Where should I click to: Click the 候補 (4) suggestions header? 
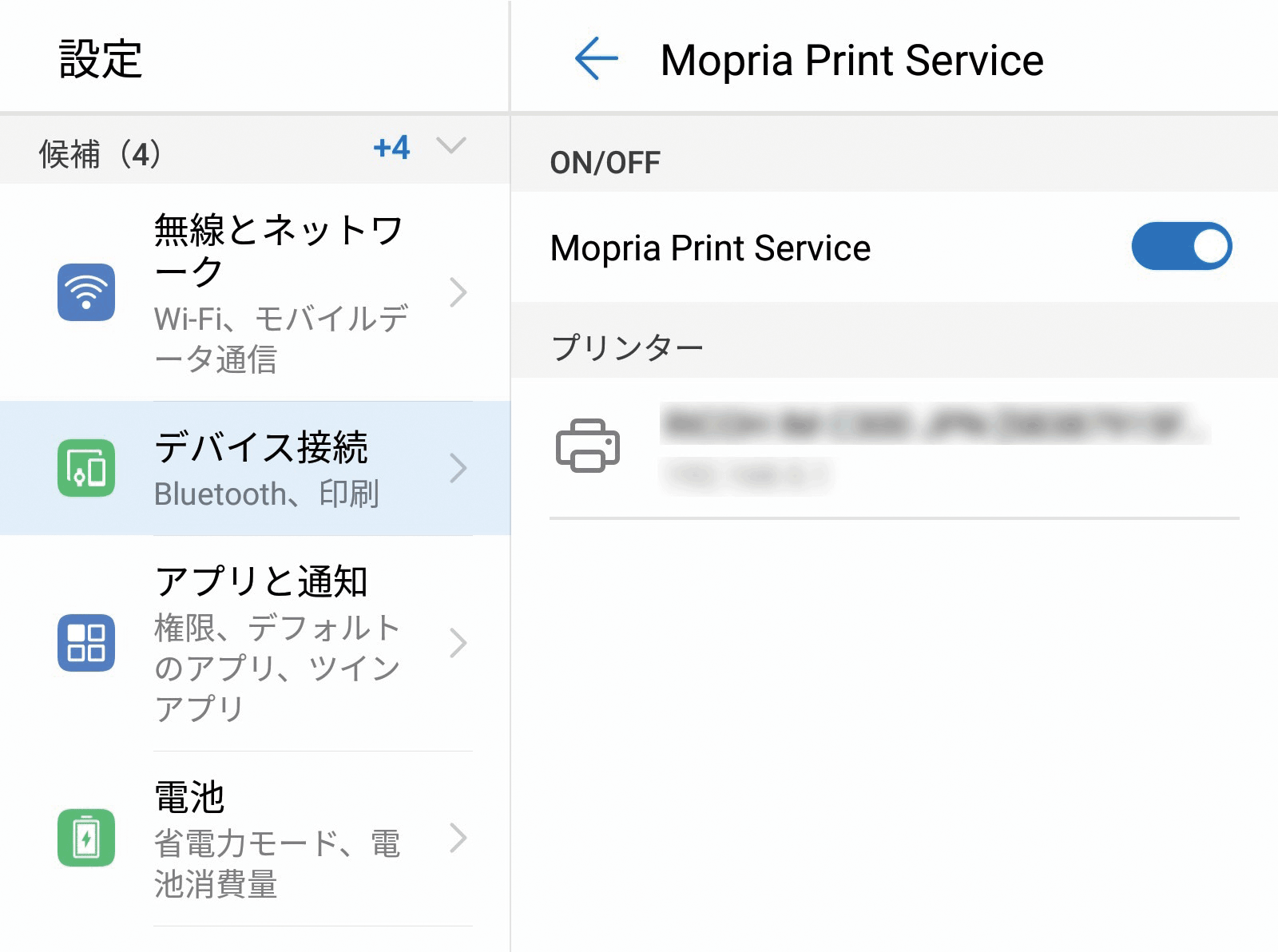coord(101,154)
